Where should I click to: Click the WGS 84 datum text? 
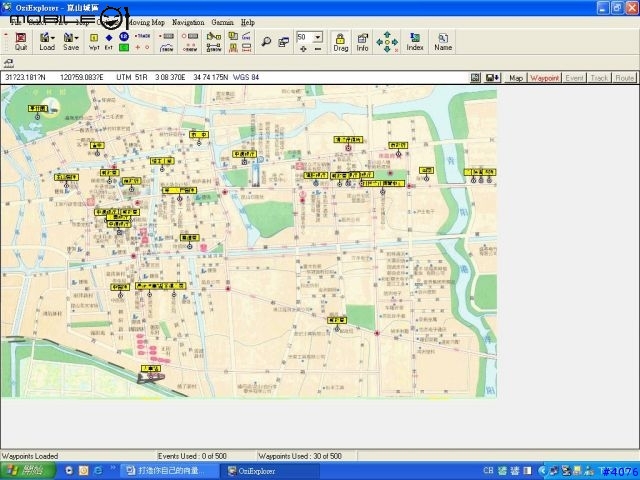(x=246, y=77)
